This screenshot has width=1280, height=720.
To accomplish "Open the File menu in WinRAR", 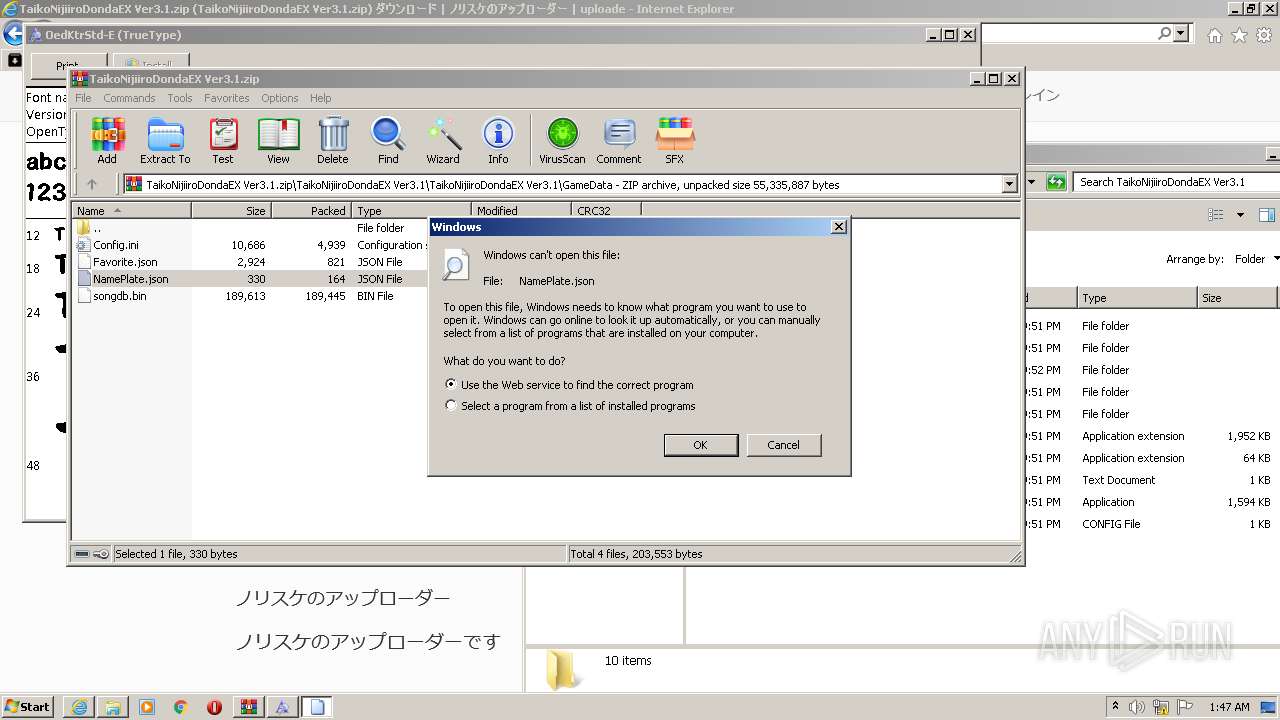I will click(83, 98).
